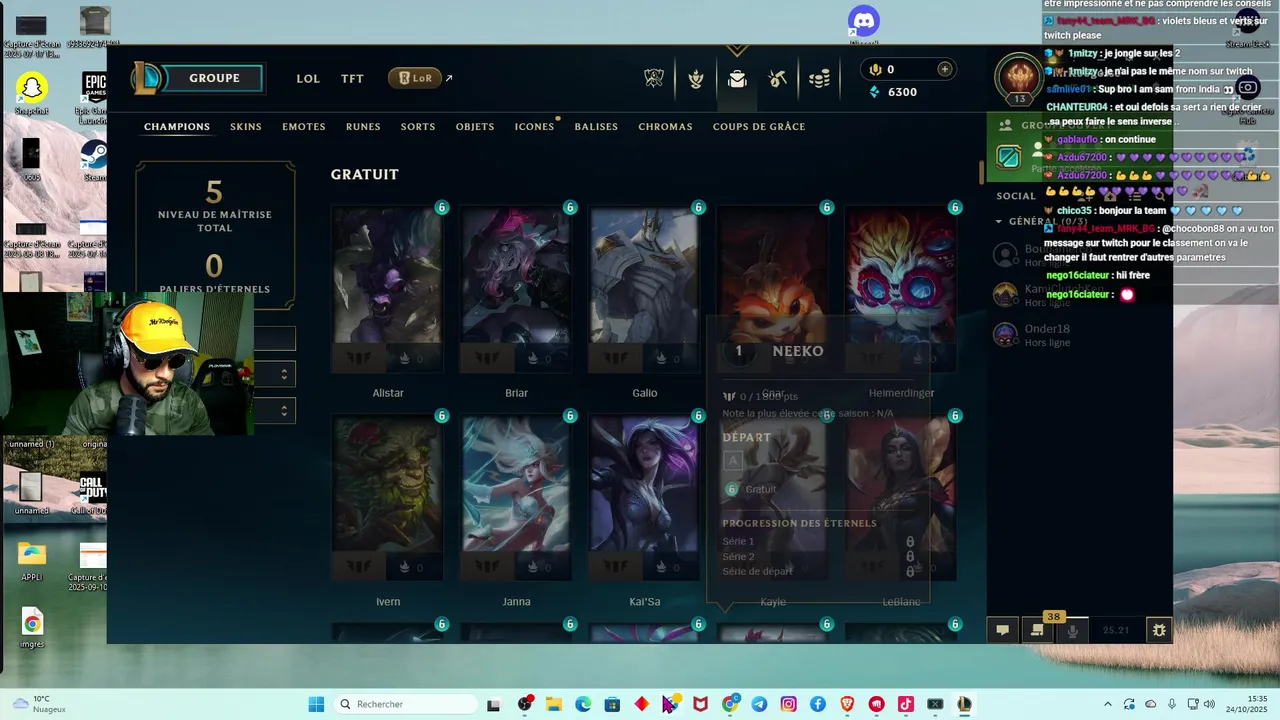Click the plus button to buy RP
Viewport: 1280px width, 720px height.
pyautogui.click(x=944, y=69)
